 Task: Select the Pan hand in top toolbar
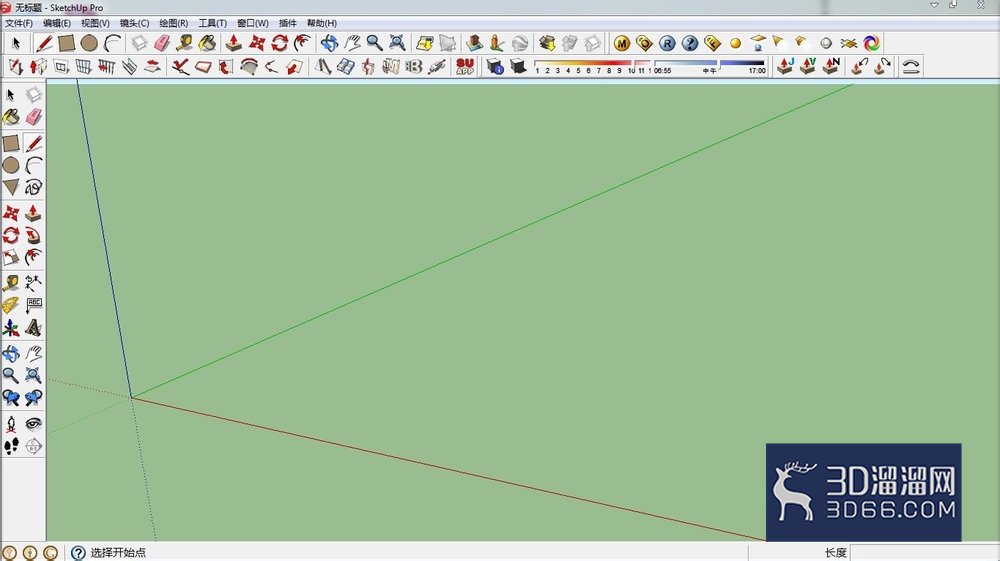coord(352,43)
